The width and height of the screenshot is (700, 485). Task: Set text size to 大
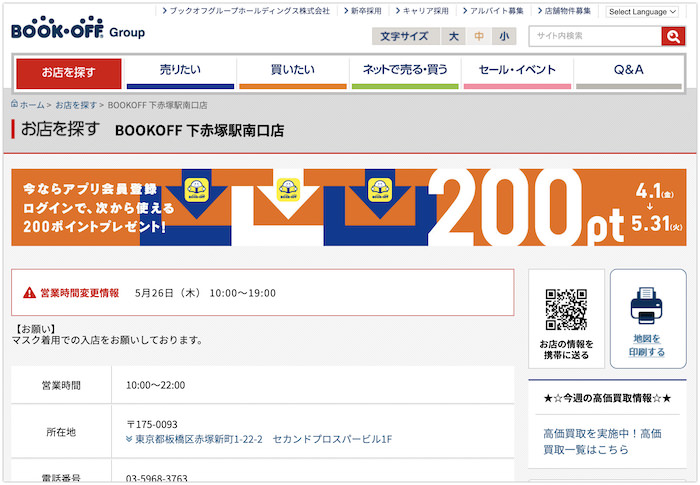point(454,36)
